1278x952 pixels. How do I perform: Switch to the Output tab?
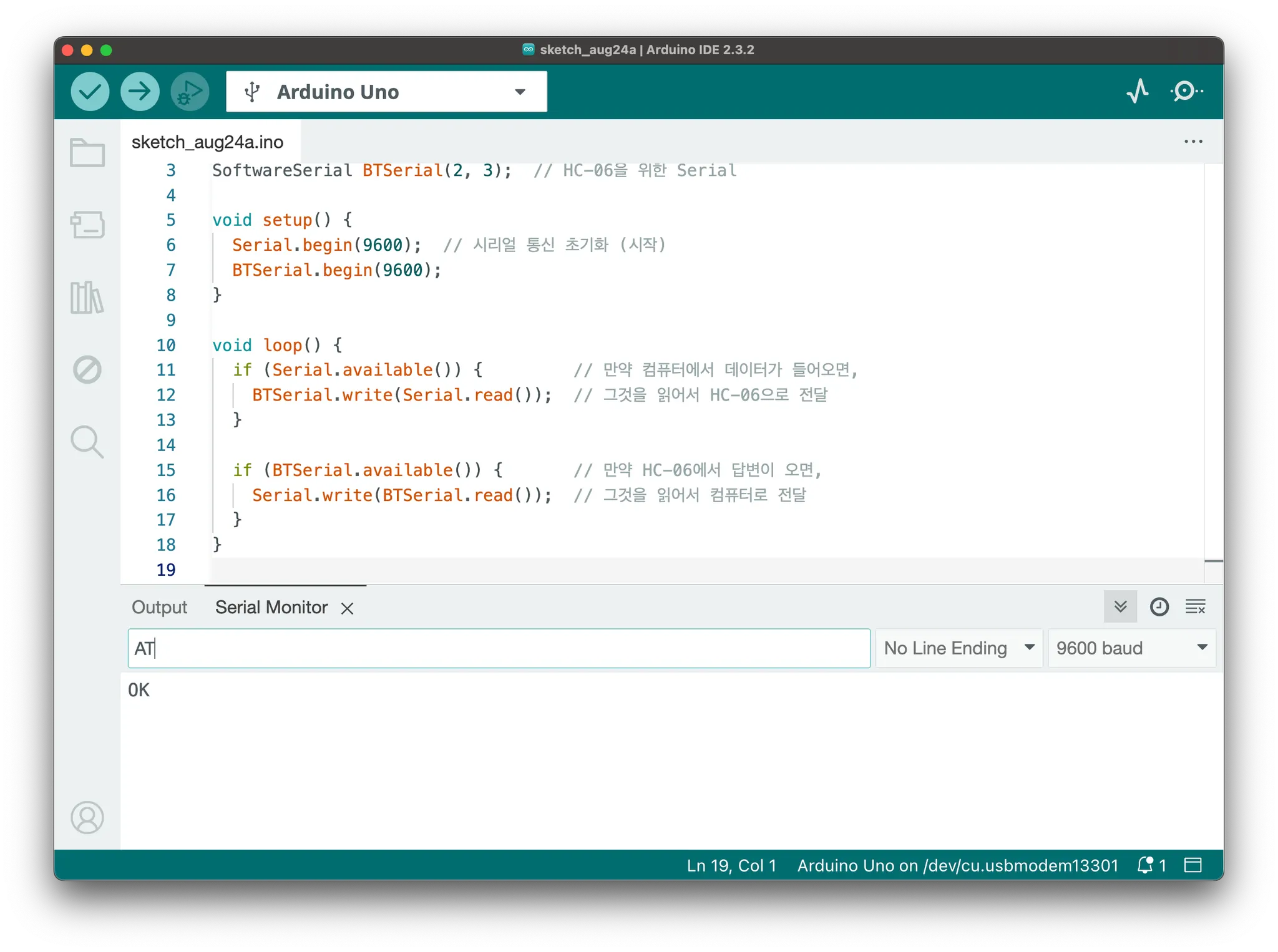159,607
